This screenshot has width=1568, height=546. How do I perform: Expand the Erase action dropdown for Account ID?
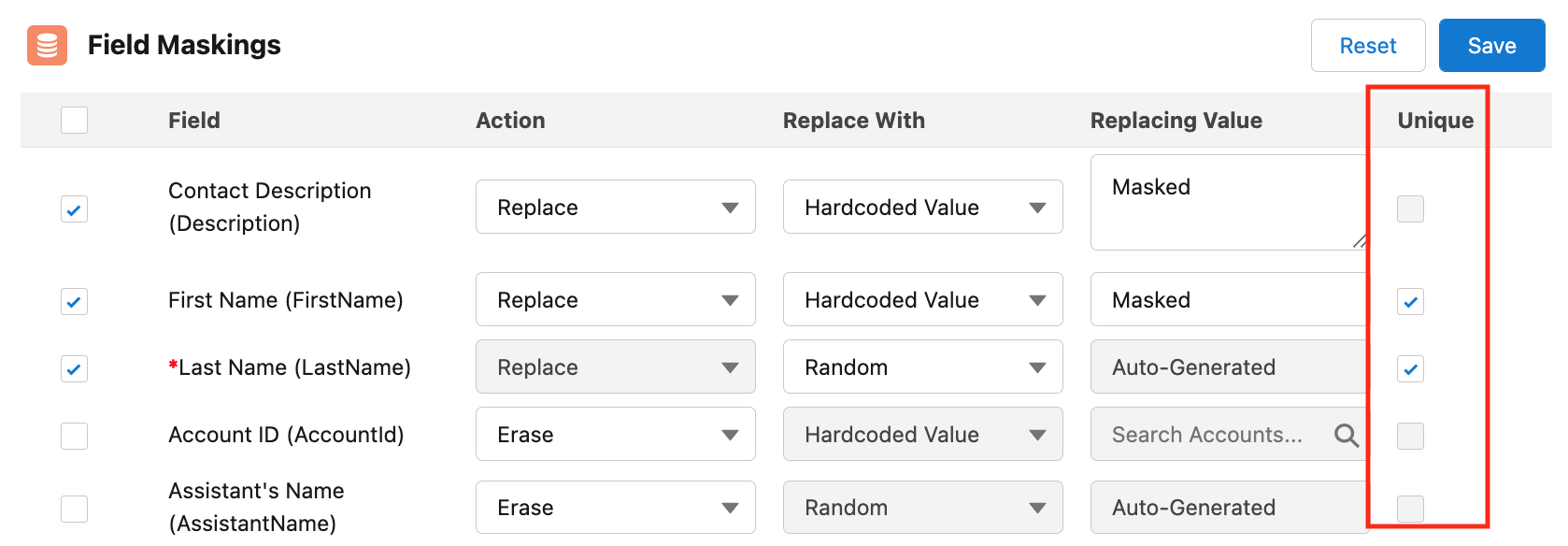[615, 435]
